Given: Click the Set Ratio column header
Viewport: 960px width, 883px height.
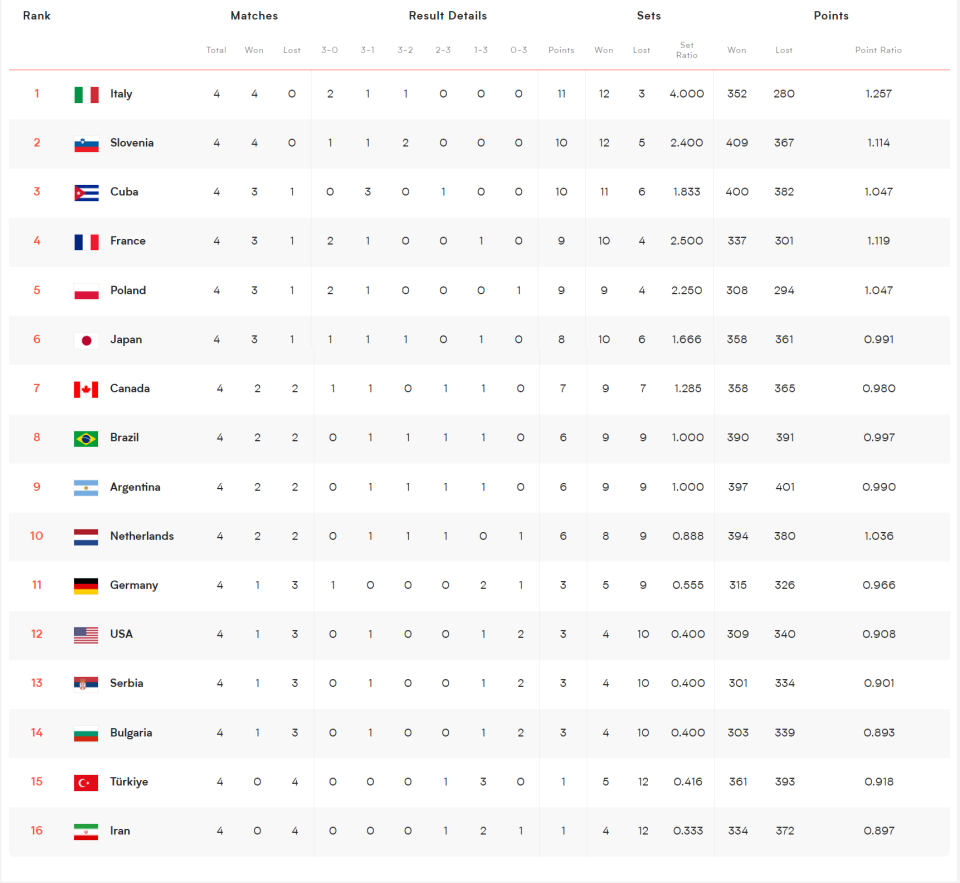Looking at the screenshot, I should 687,50.
